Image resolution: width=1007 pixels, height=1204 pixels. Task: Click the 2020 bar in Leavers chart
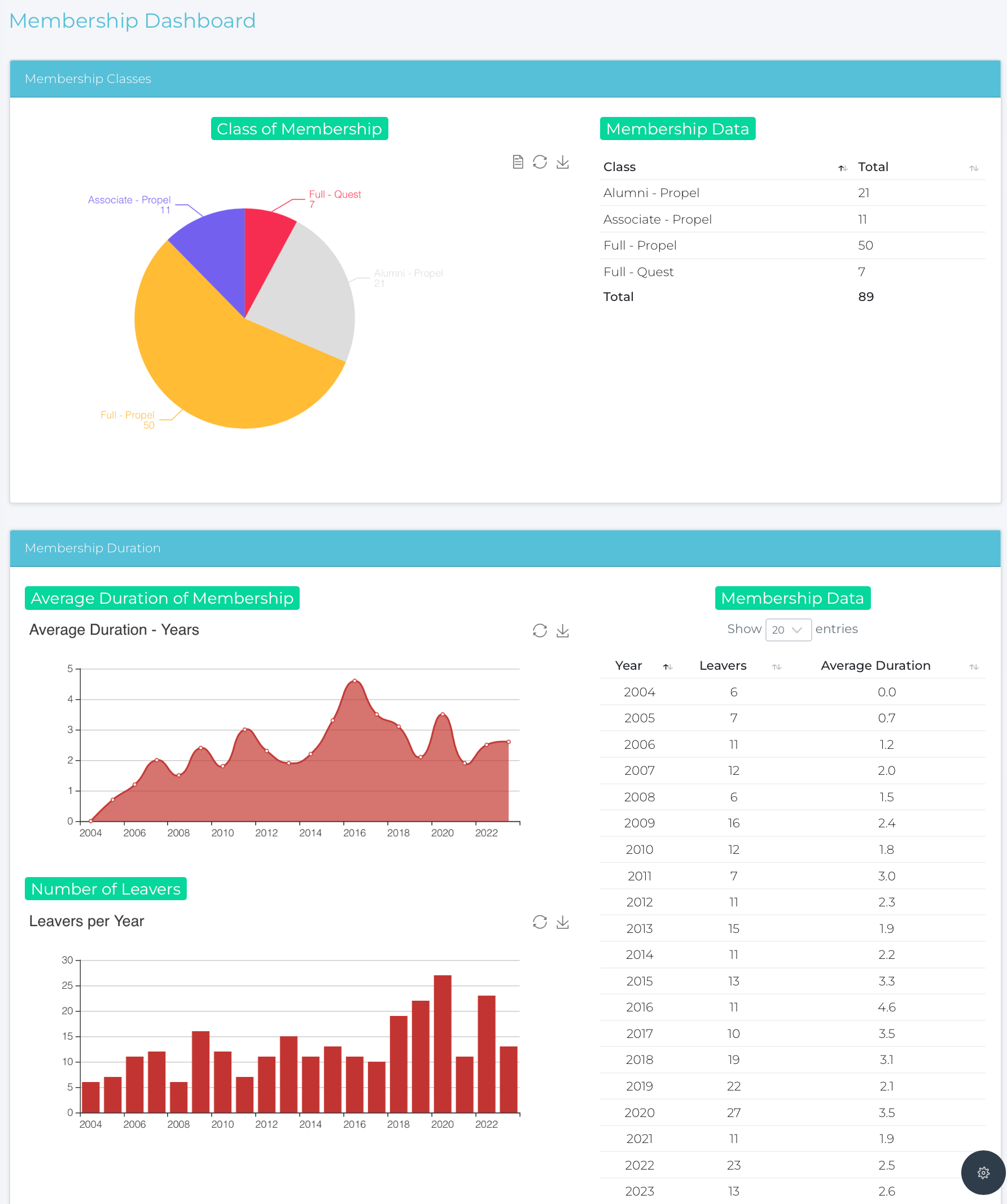[443, 1044]
